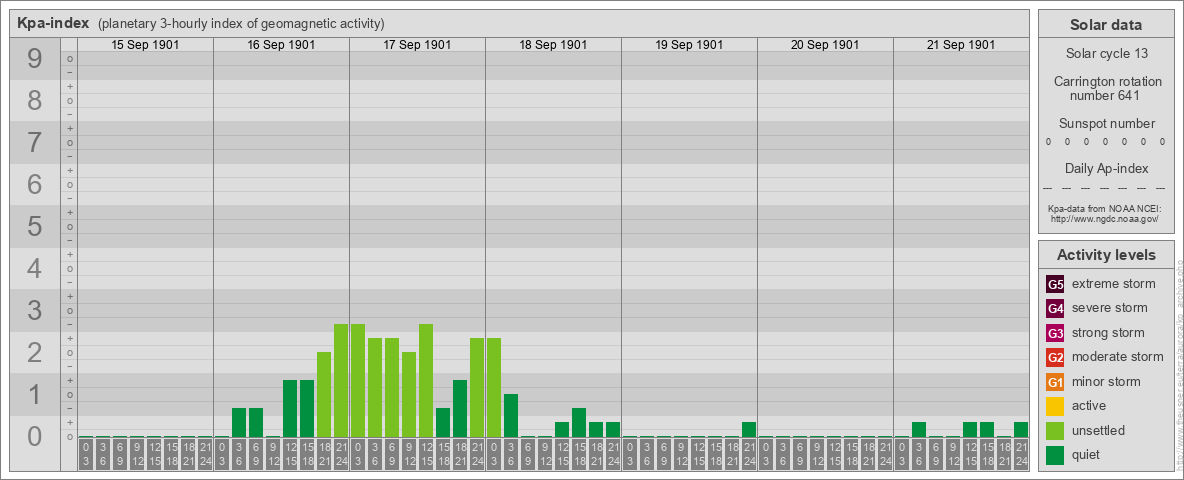The width and height of the screenshot is (1184, 480).
Task: Click the 20 Sep 1901 date header
Action: (x=825, y=45)
